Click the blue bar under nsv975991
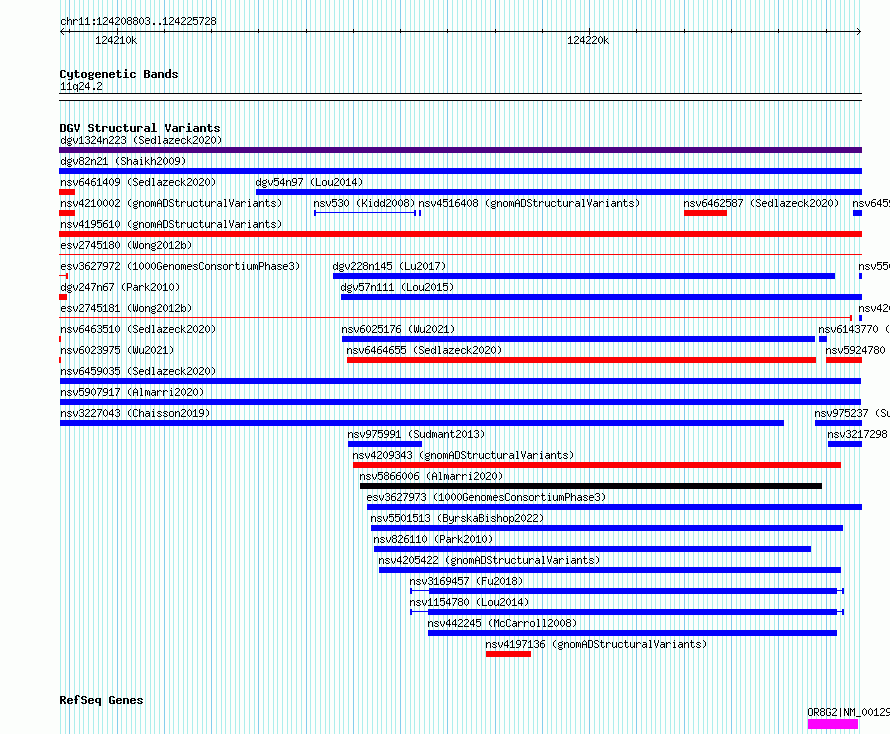The width and height of the screenshot is (890, 734). pyautogui.click(x=385, y=444)
